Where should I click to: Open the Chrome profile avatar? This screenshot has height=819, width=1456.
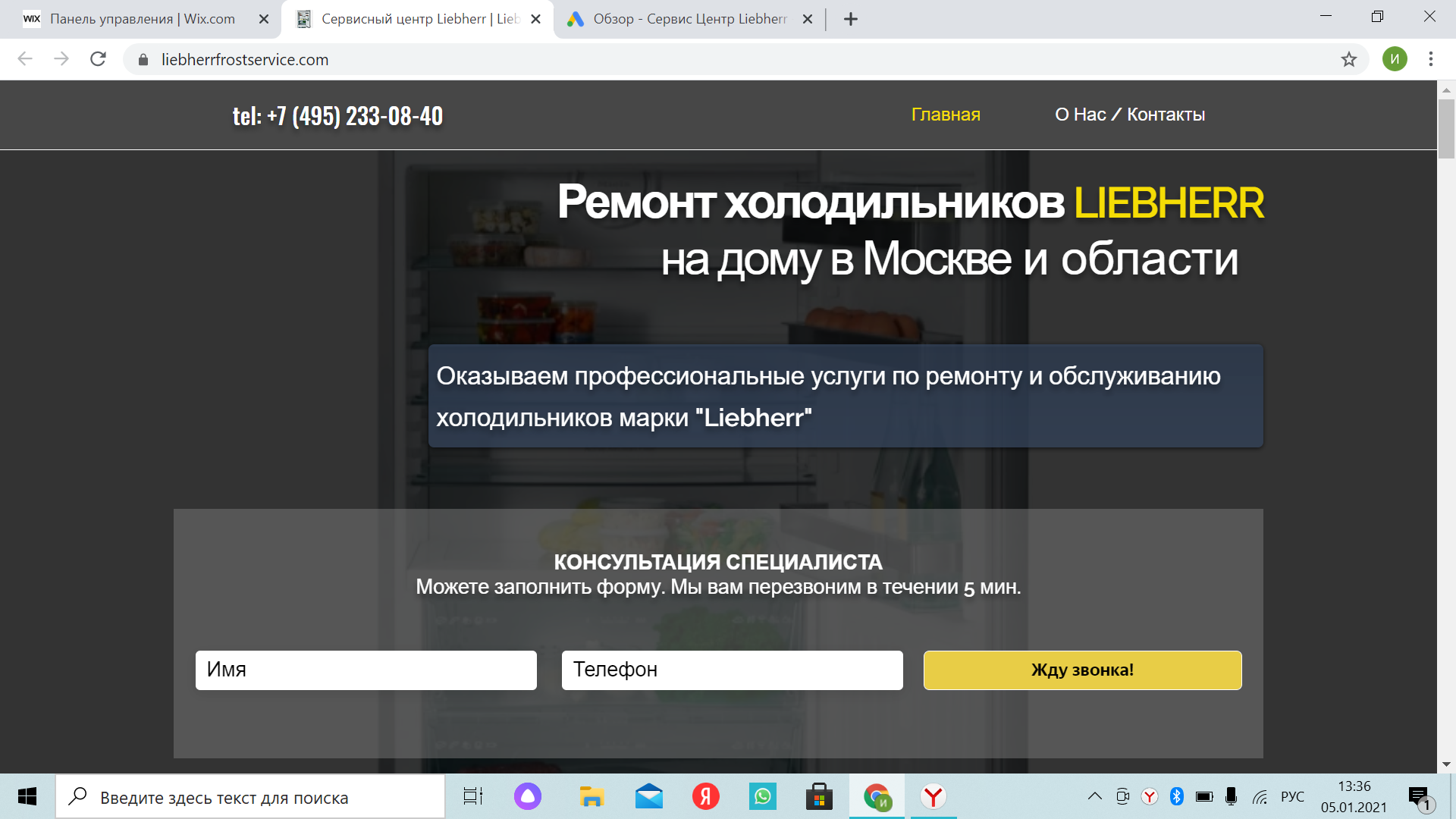pyautogui.click(x=1395, y=59)
